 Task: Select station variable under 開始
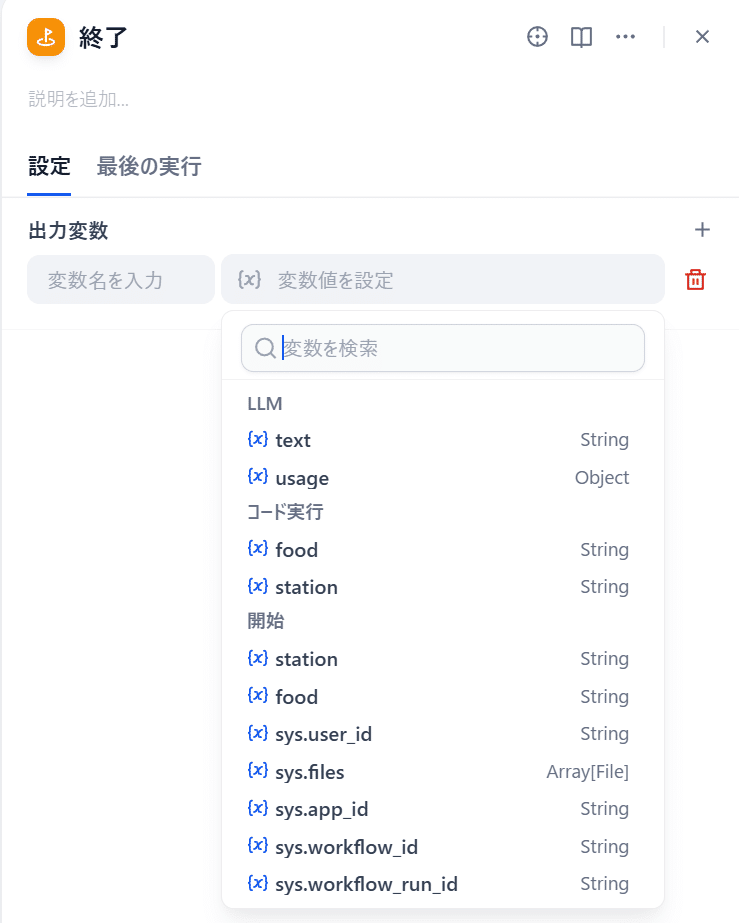(306, 659)
